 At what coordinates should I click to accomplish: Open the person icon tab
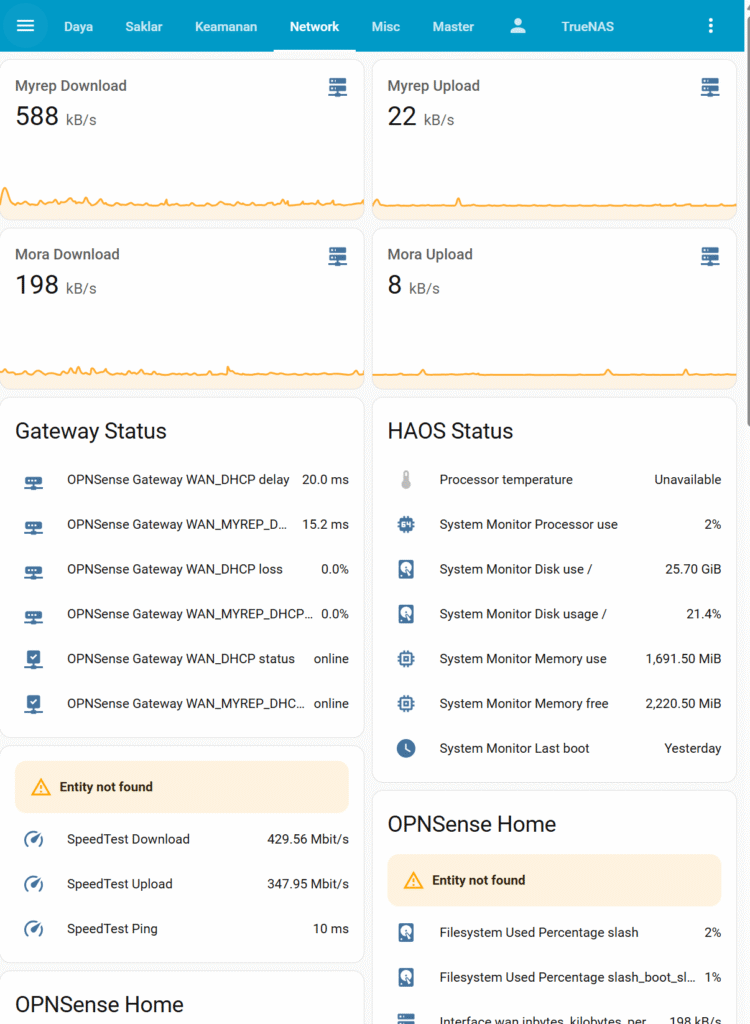click(518, 26)
